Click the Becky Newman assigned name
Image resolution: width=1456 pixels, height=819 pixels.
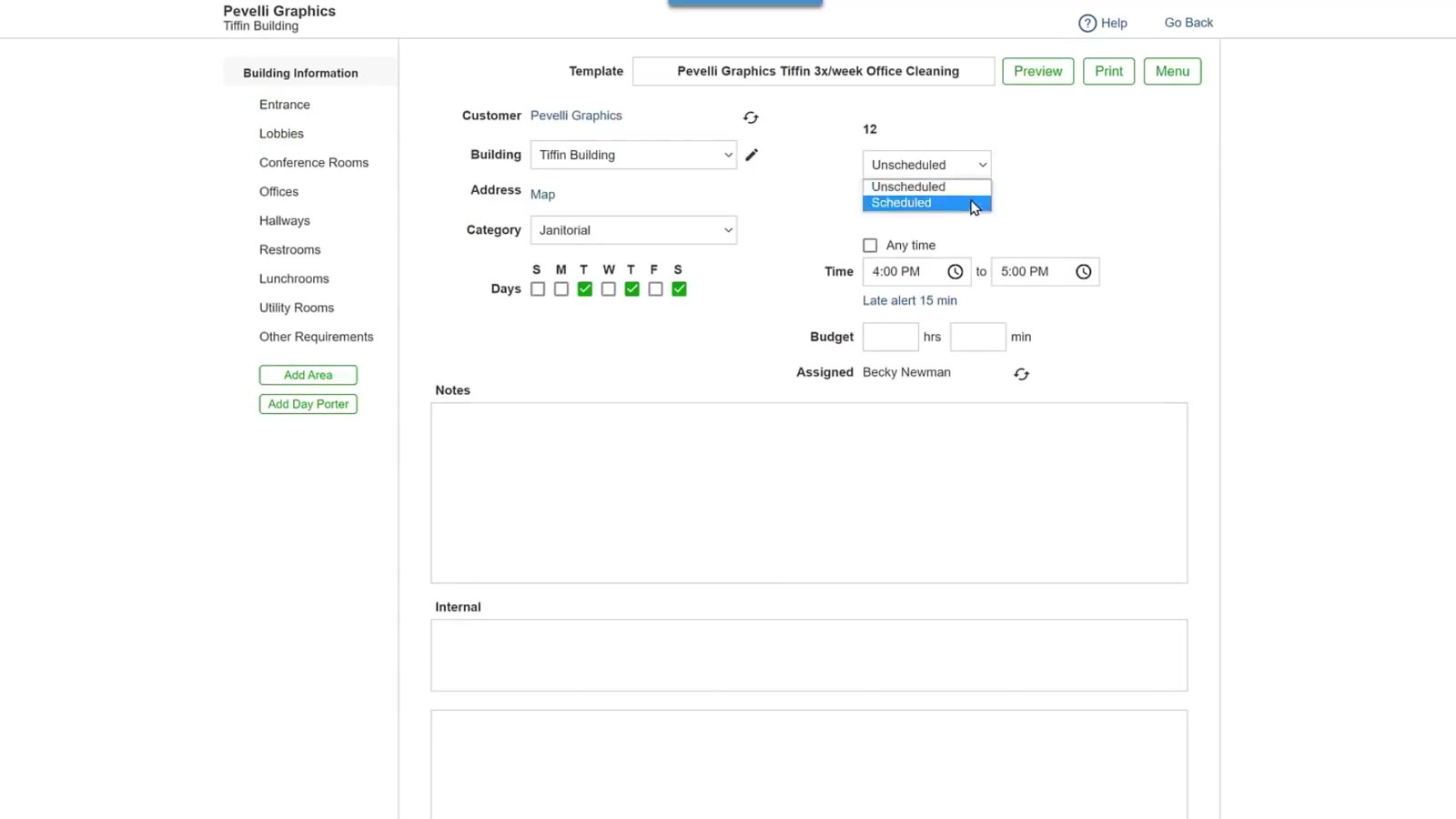906,372
